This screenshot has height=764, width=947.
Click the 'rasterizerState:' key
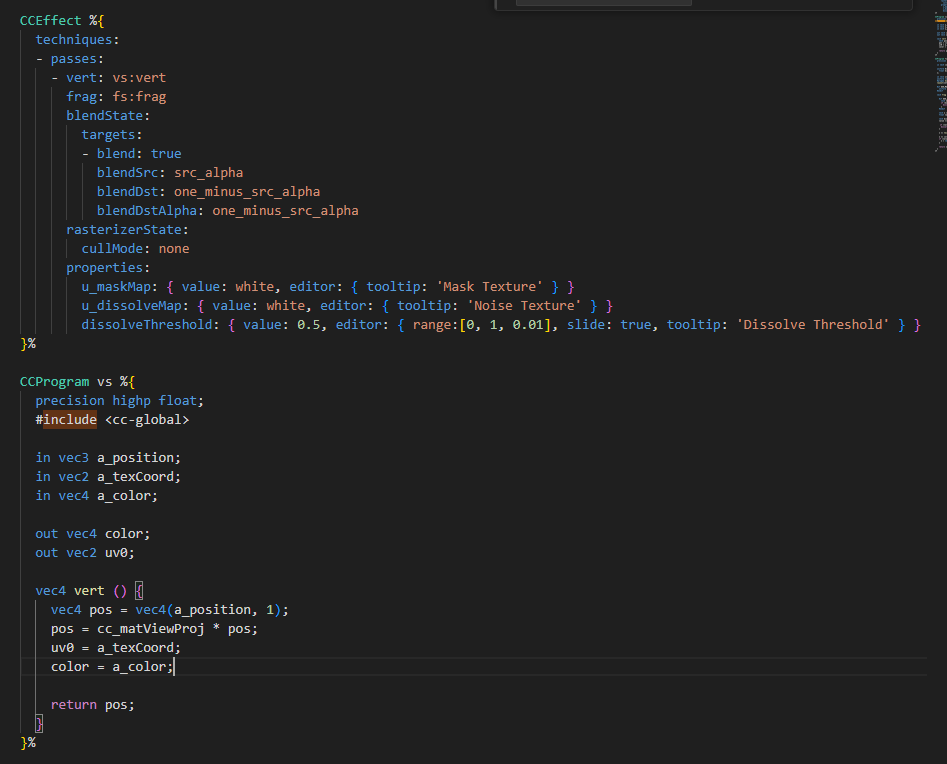(127, 230)
